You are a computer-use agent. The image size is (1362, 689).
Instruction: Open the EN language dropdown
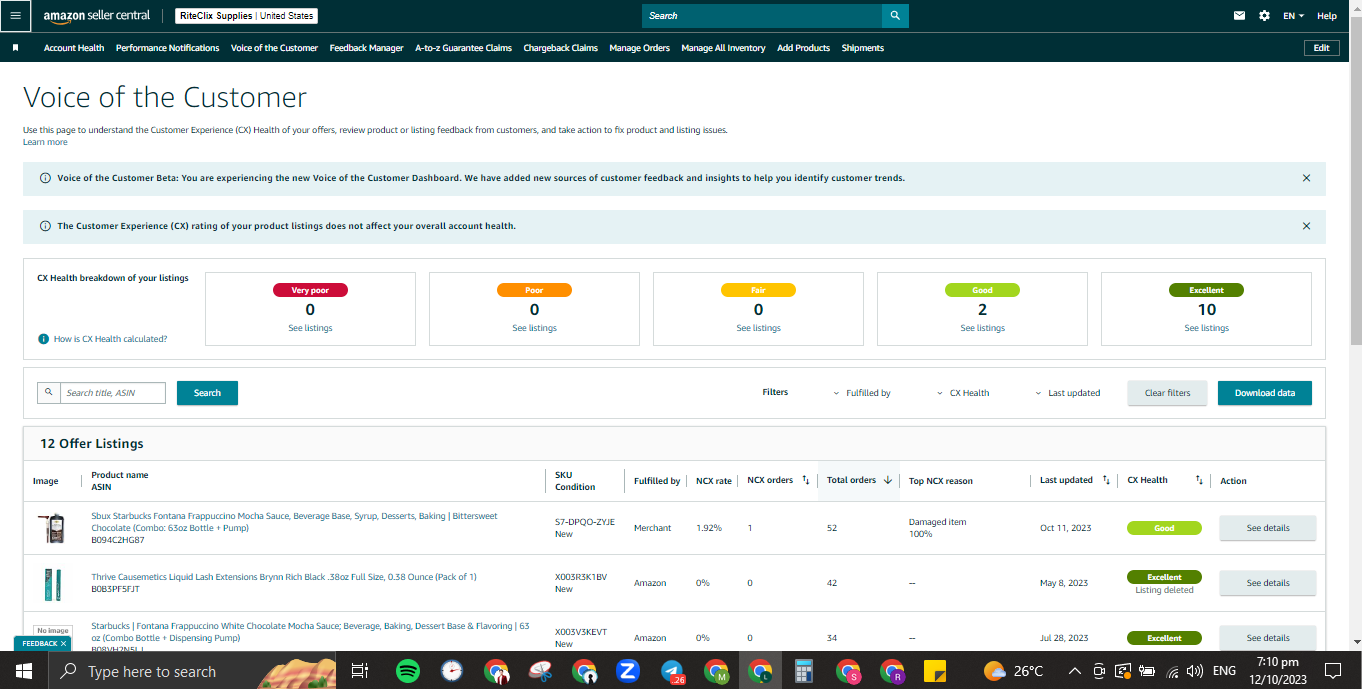(x=1294, y=16)
